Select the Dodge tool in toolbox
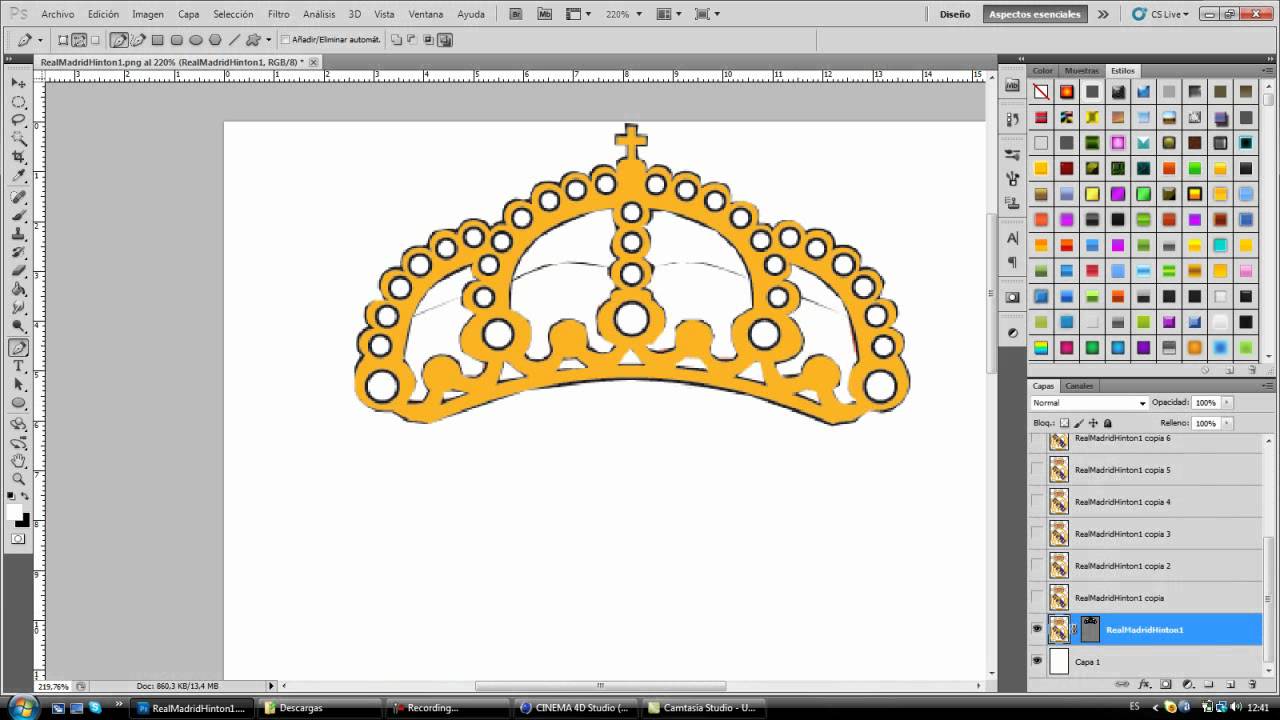1280x720 pixels. 18,328
